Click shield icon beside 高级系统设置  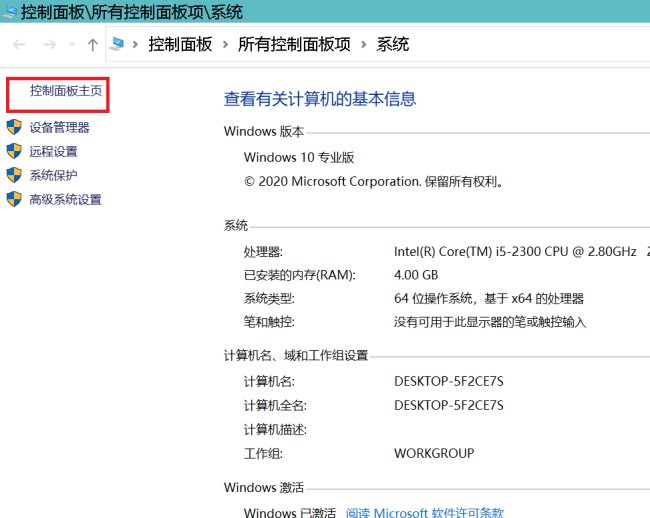click(x=14, y=199)
